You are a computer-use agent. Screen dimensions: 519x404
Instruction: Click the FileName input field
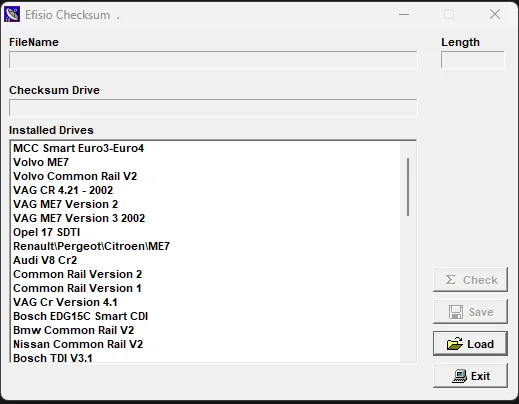[213, 60]
